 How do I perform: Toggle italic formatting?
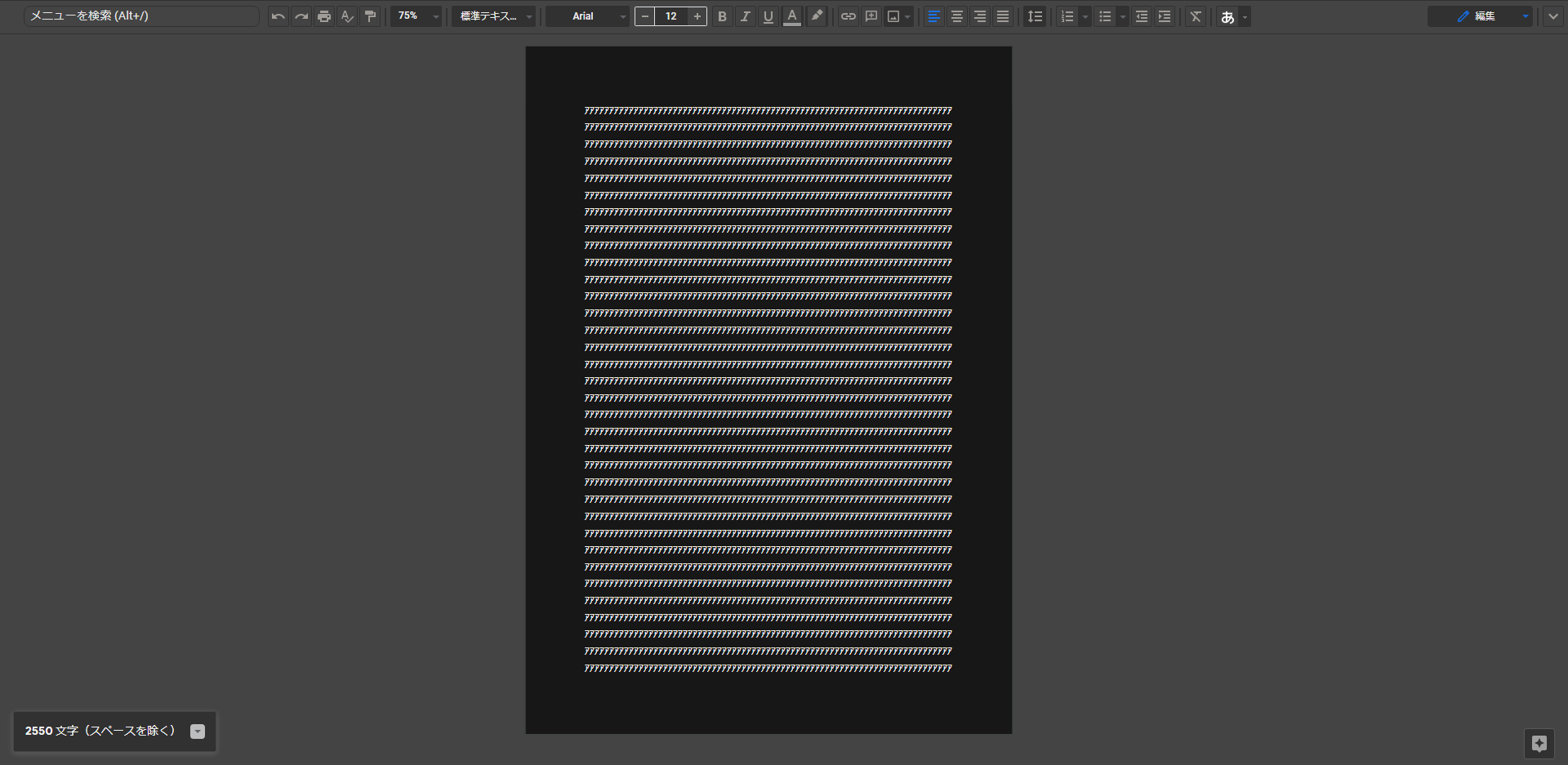click(745, 16)
